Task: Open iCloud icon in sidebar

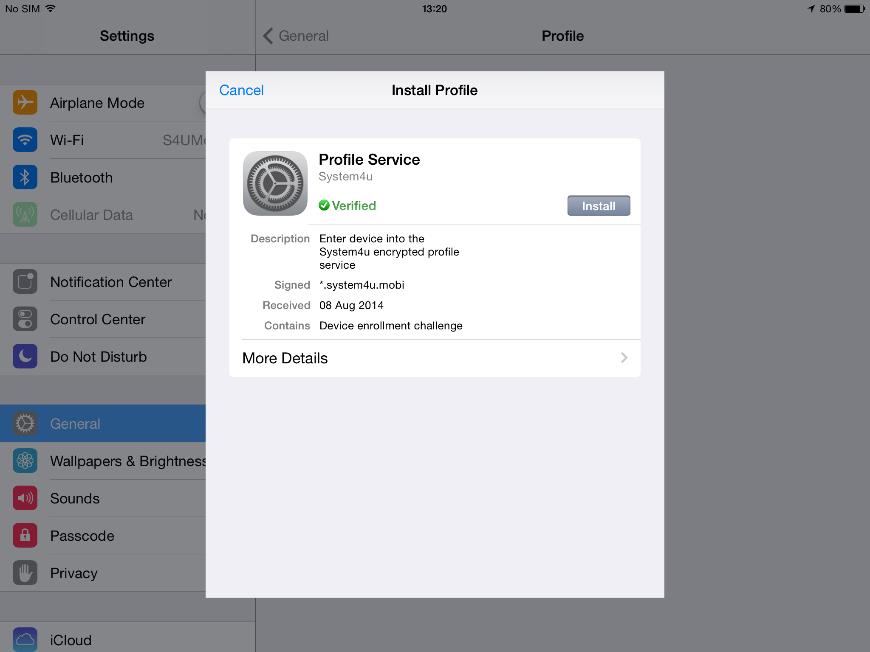Action: [x=25, y=639]
